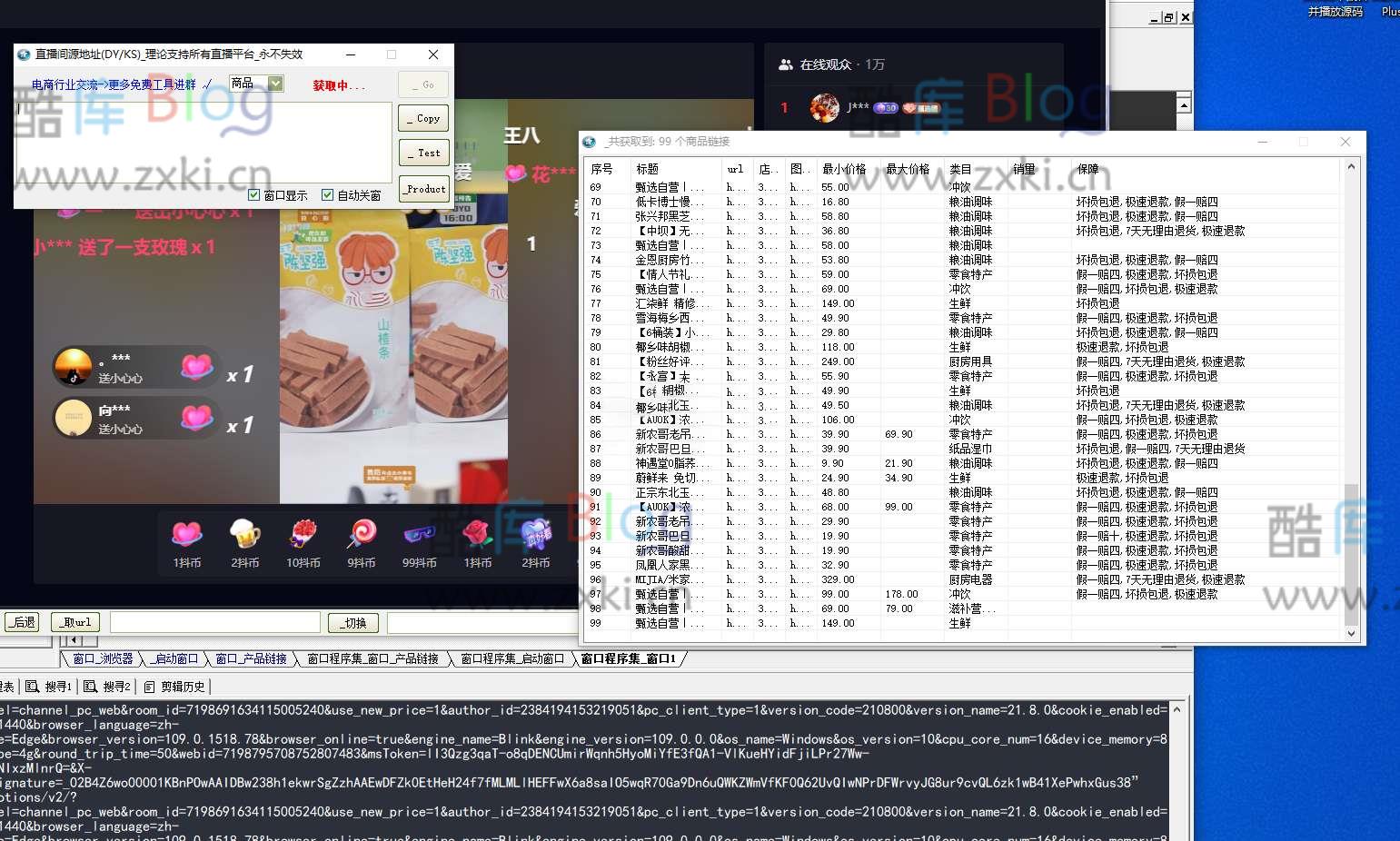Image resolution: width=1400 pixels, height=841 pixels.
Task: Toggle the 窗口显示 checkbox
Action: coord(254,194)
